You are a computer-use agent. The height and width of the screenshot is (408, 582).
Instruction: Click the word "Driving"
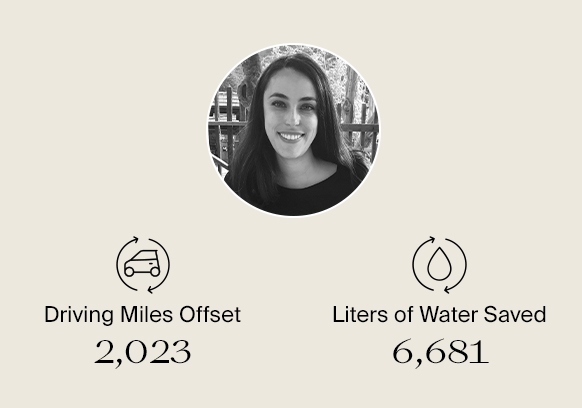point(79,315)
